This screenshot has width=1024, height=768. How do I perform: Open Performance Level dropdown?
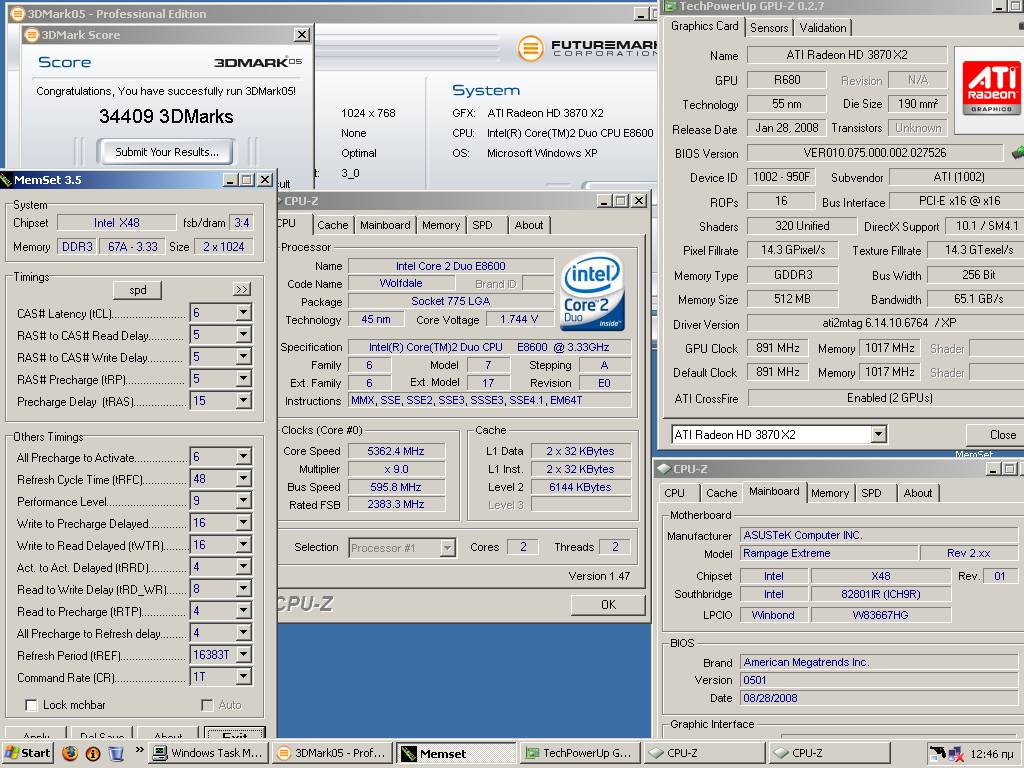(243, 501)
